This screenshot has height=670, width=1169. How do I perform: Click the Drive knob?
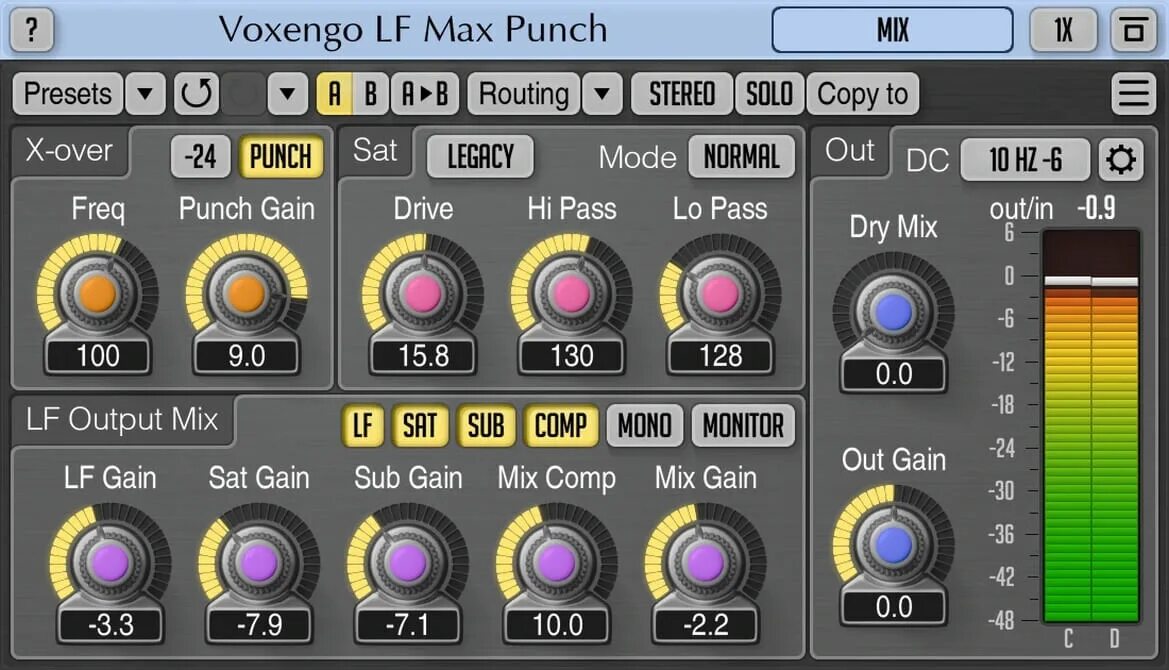tap(423, 293)
